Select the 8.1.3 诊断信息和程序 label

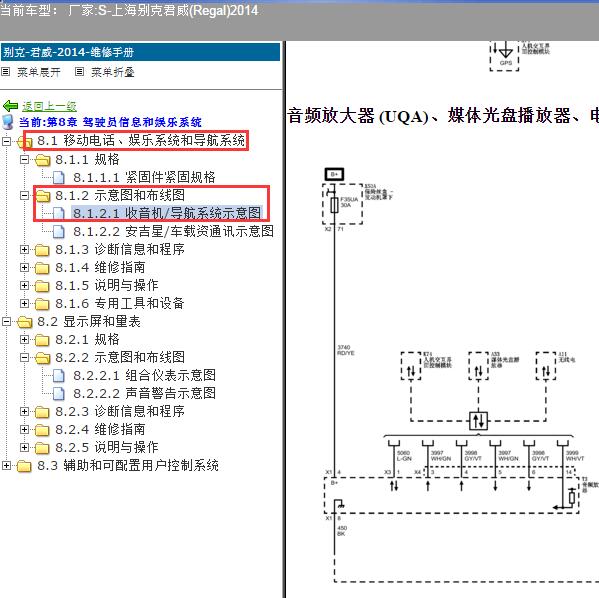(120, 250)
